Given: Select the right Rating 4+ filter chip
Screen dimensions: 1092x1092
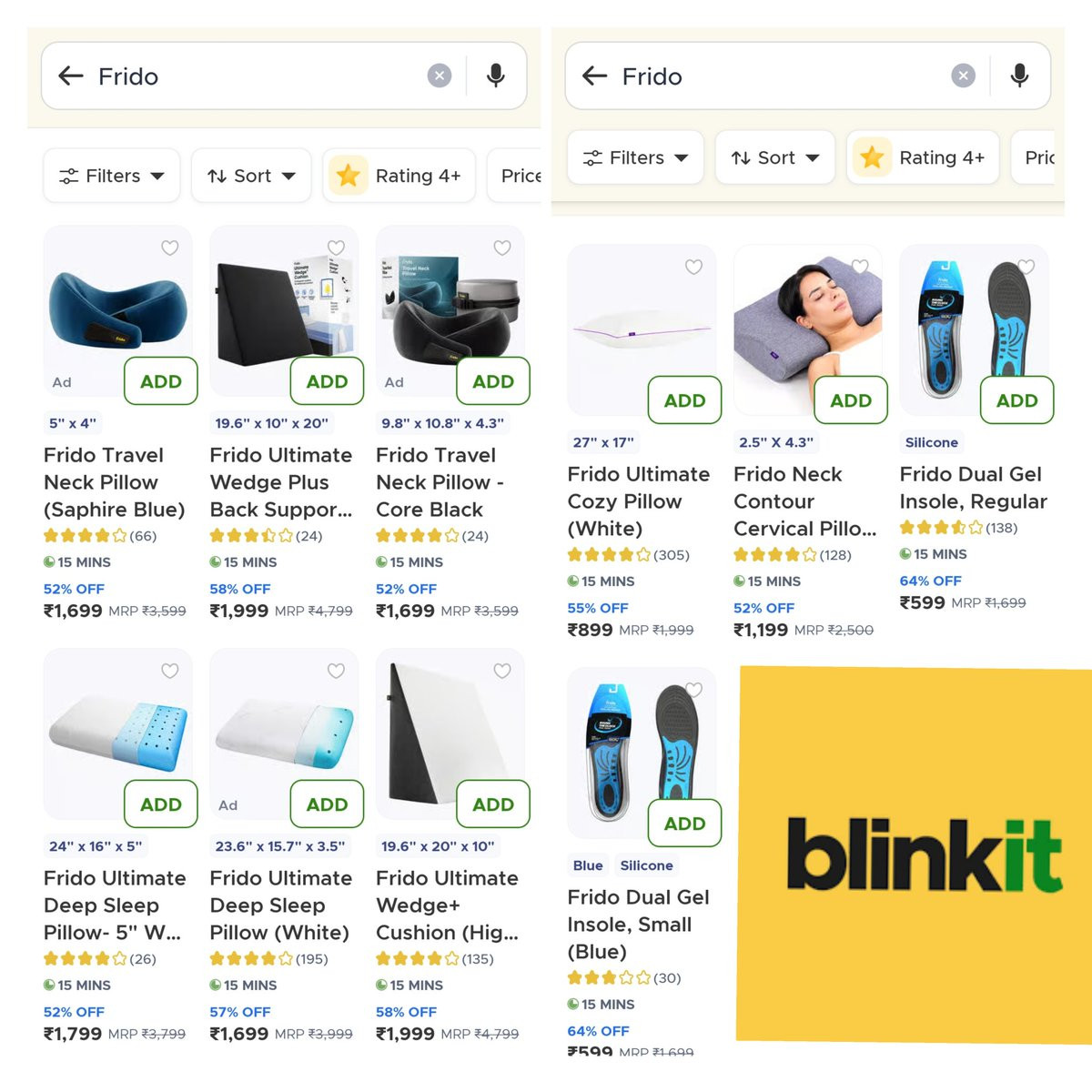Looking at the screenshot, I should 923,157.
